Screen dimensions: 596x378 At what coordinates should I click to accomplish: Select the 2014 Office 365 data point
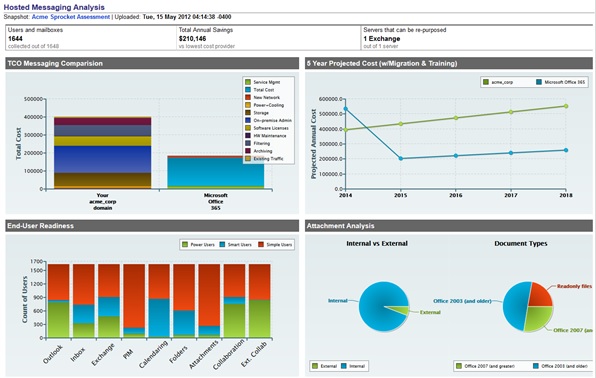pyautogui.click(x=346, y=109)
